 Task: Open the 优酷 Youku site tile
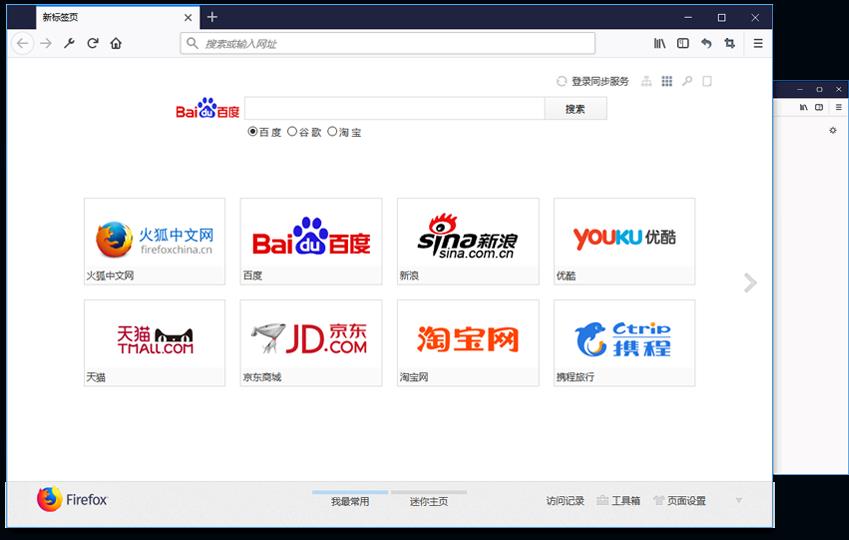tap(624, 242)
